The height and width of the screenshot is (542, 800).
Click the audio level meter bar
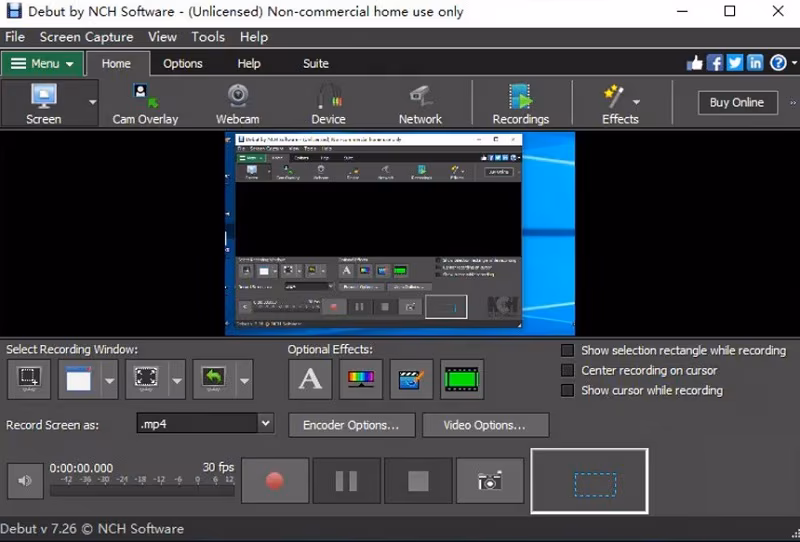click(142, 490)
